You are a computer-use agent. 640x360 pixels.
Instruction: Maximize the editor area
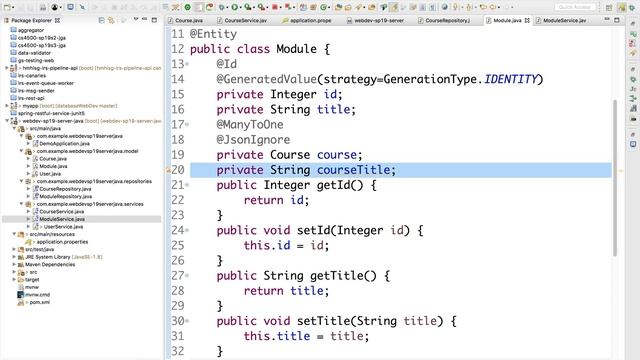click(617, 20)
